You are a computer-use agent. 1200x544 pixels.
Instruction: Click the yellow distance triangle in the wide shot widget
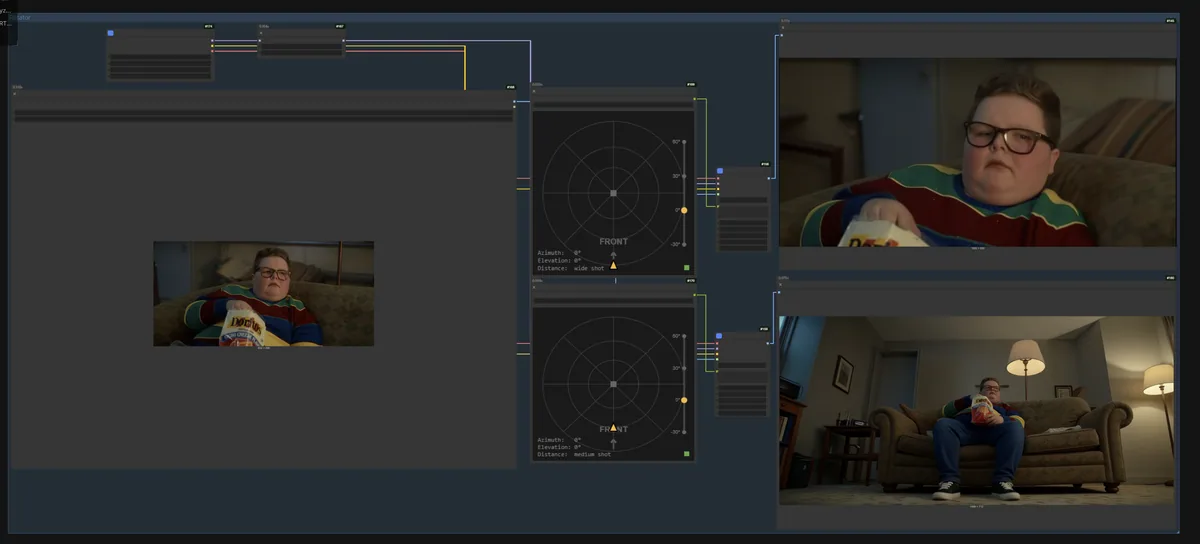click(x=613, y=265)
